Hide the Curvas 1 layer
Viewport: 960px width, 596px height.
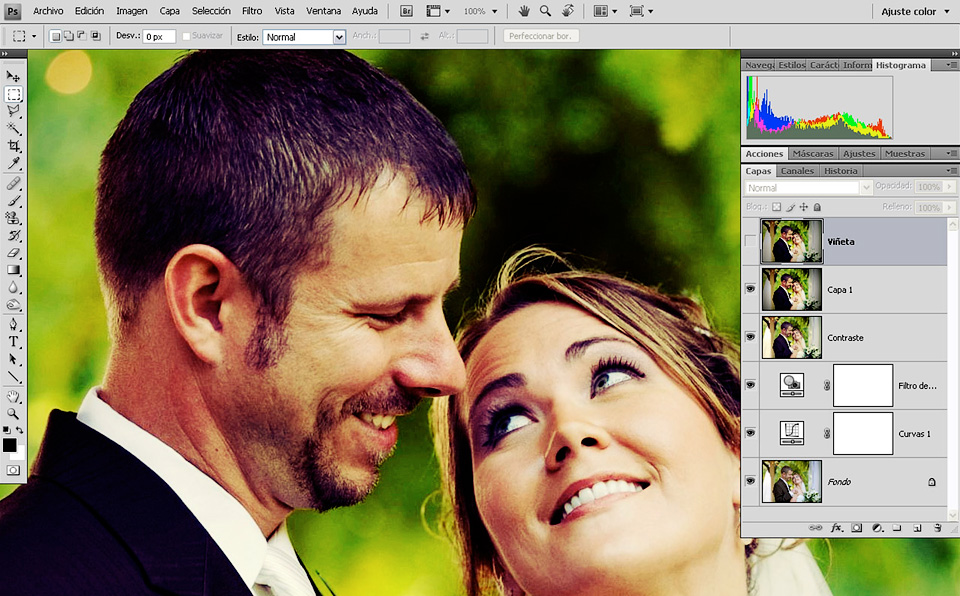pos(750,433)
